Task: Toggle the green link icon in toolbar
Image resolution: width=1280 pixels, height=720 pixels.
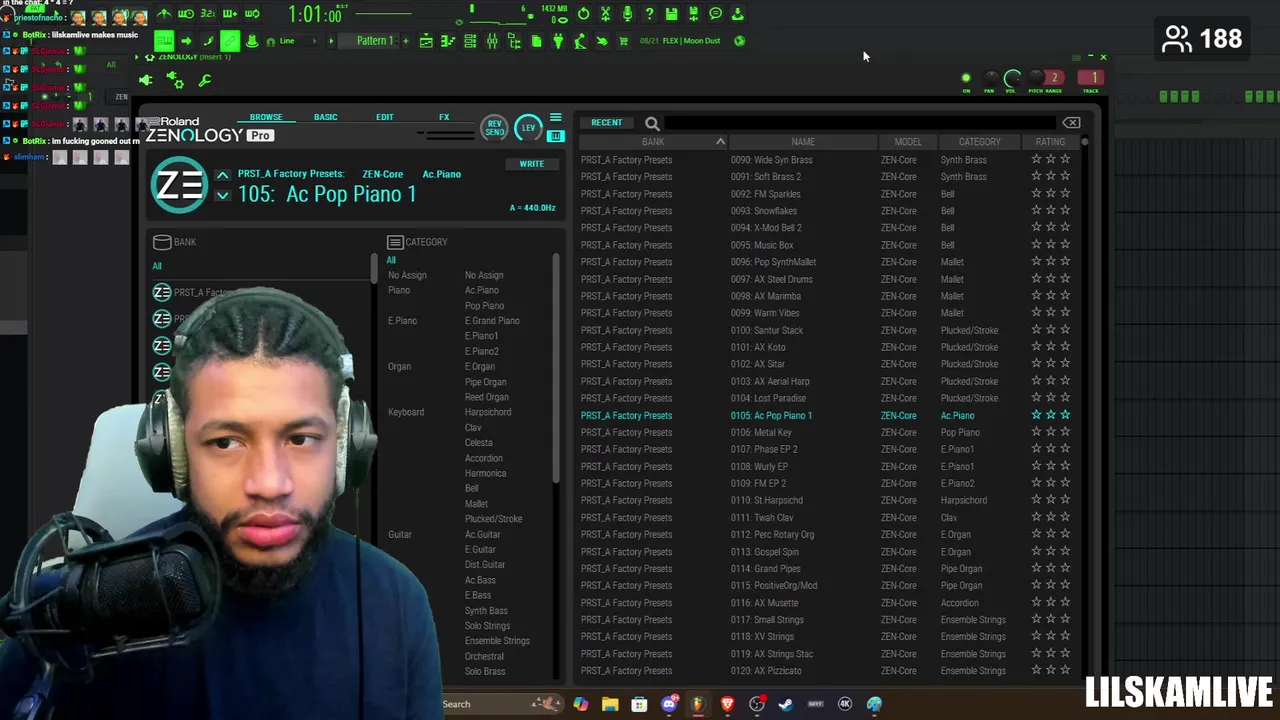Action: click(x=230, y=41)
